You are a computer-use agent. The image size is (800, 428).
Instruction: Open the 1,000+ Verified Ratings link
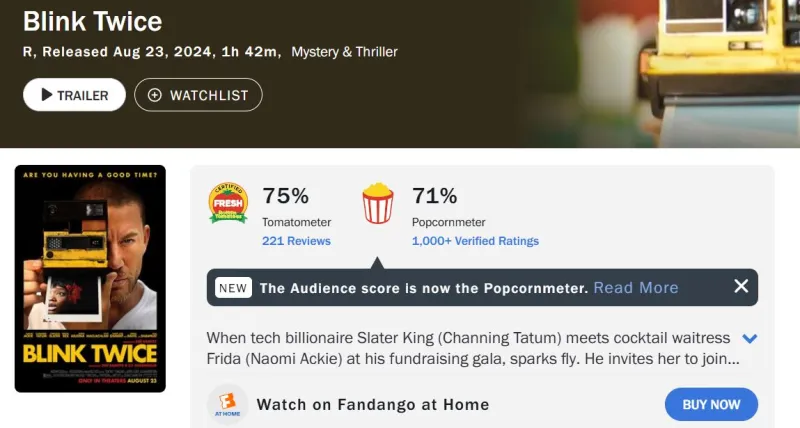[475, 241]
